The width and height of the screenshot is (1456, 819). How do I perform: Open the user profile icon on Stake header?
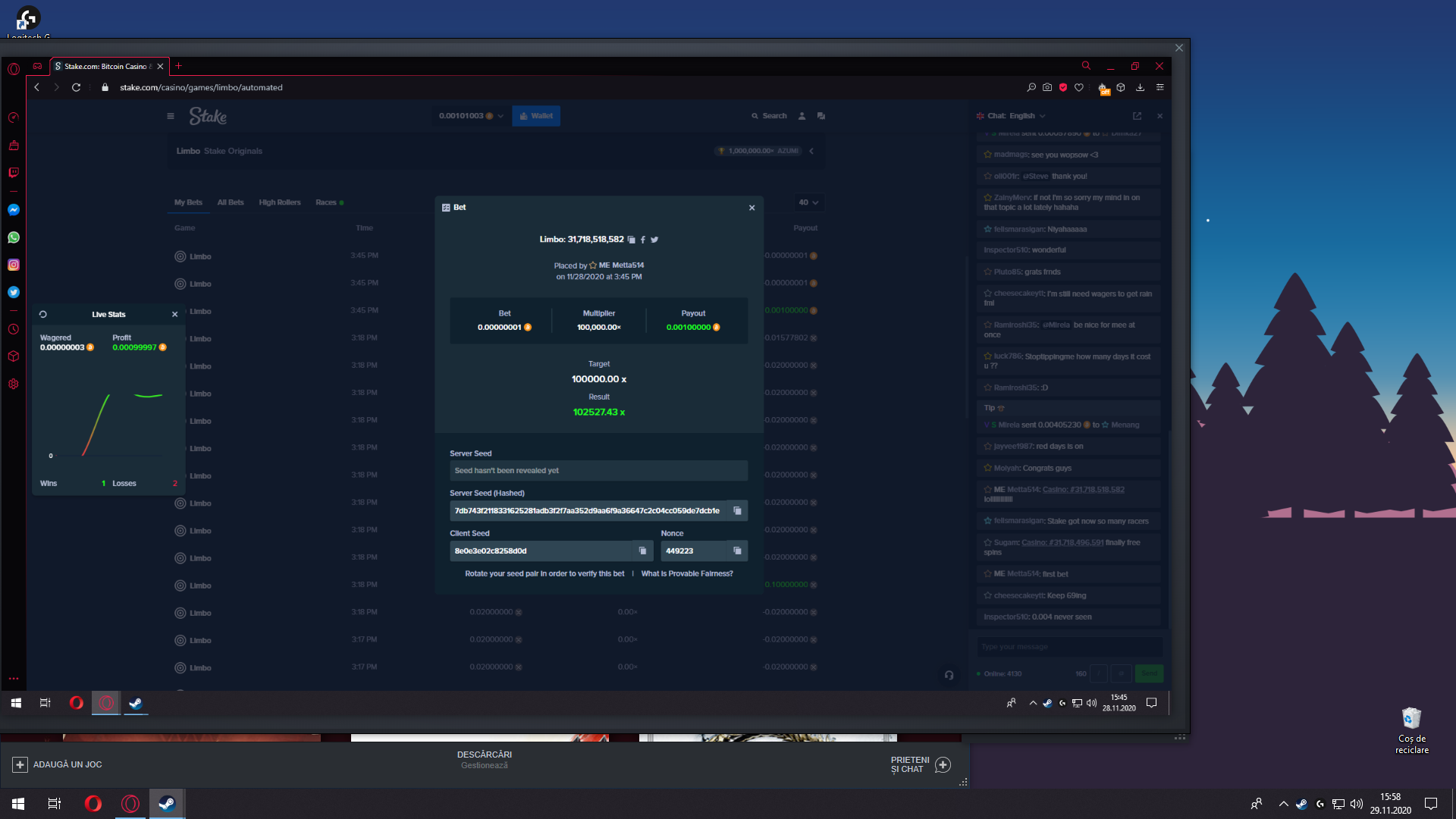[x=802, y=116]
